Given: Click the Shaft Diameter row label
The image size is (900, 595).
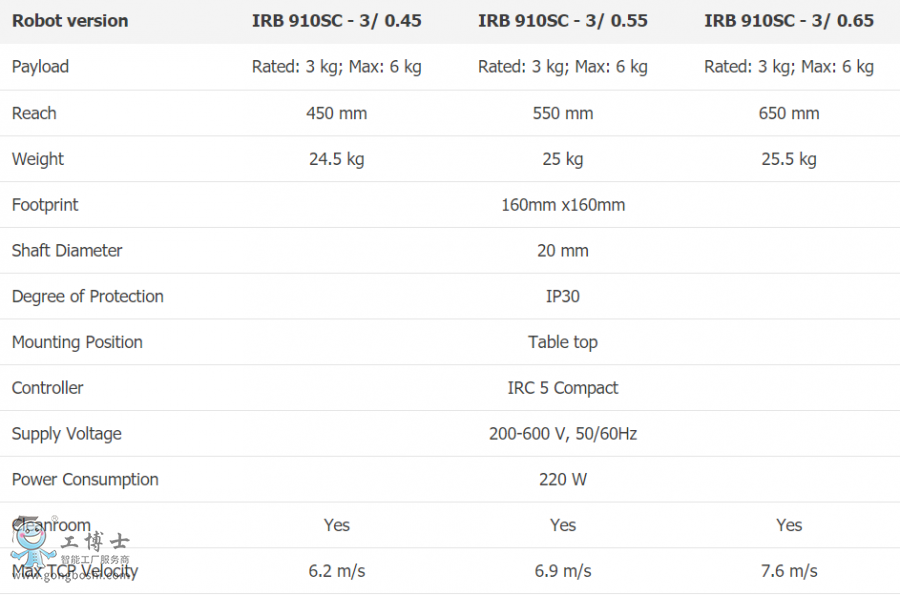Looking at the screenshot, I should [67, 251].
